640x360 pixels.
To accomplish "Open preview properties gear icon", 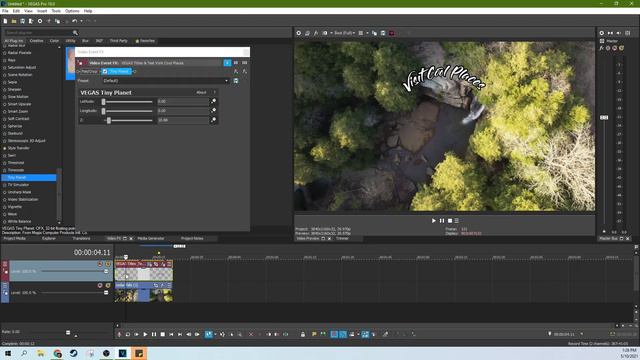I will (x=299, y=33).
